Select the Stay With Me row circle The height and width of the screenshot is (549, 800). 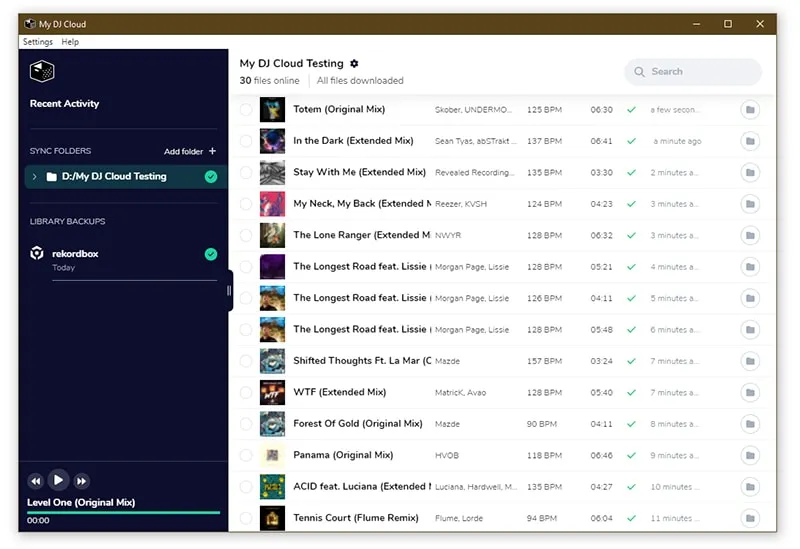[x=246, y=172]
